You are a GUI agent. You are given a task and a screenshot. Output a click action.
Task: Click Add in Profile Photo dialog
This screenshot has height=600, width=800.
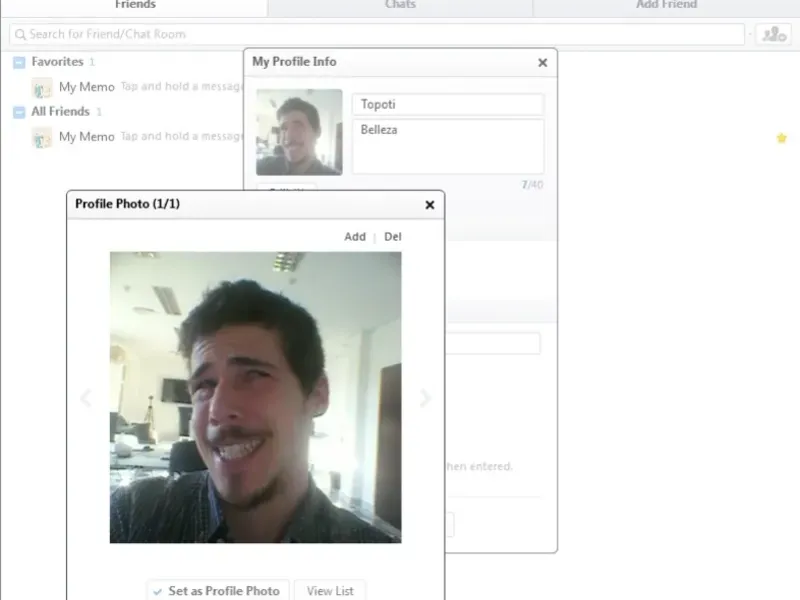[355, 237]
